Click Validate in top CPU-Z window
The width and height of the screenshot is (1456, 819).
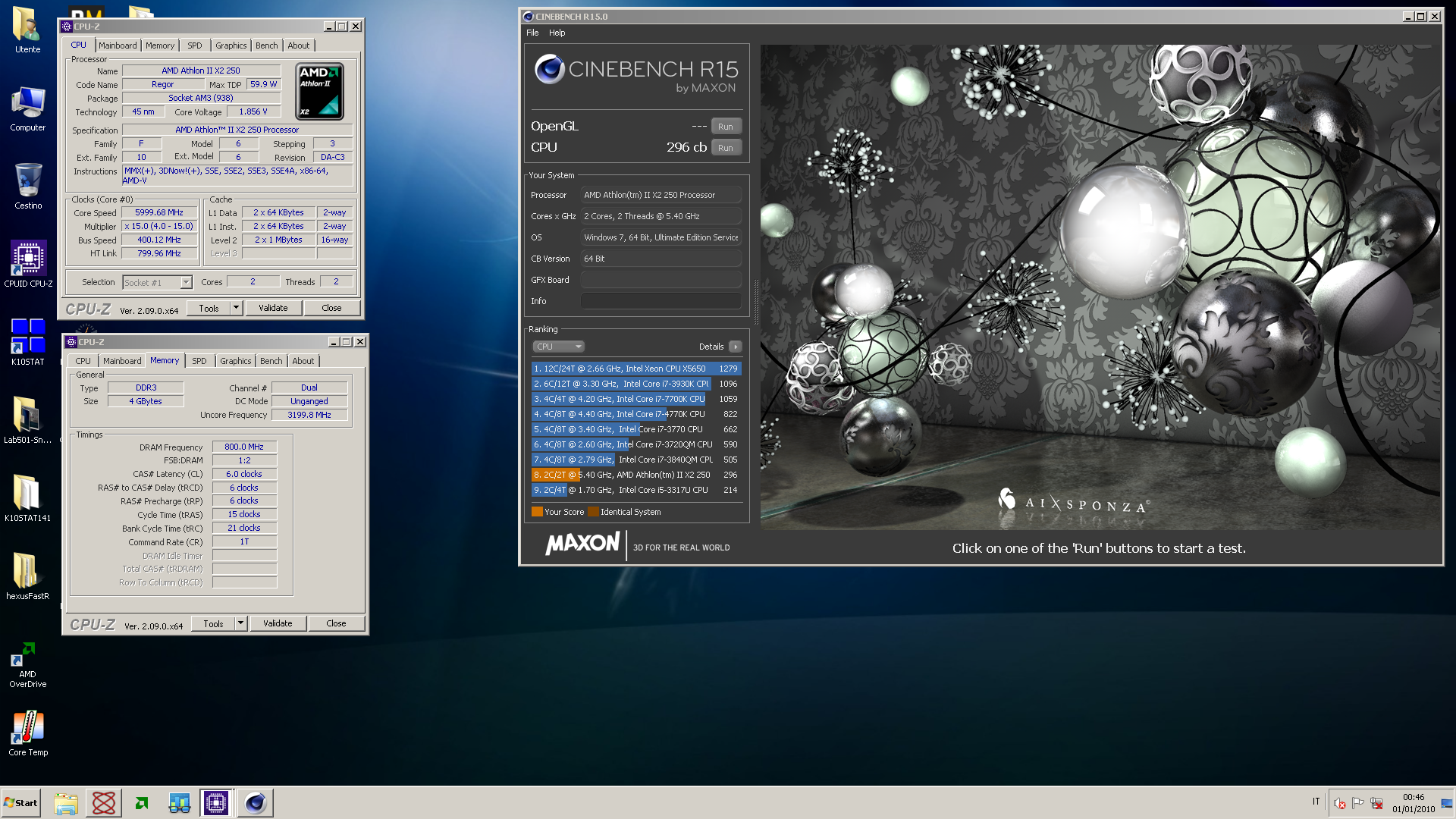pos(273,308)
